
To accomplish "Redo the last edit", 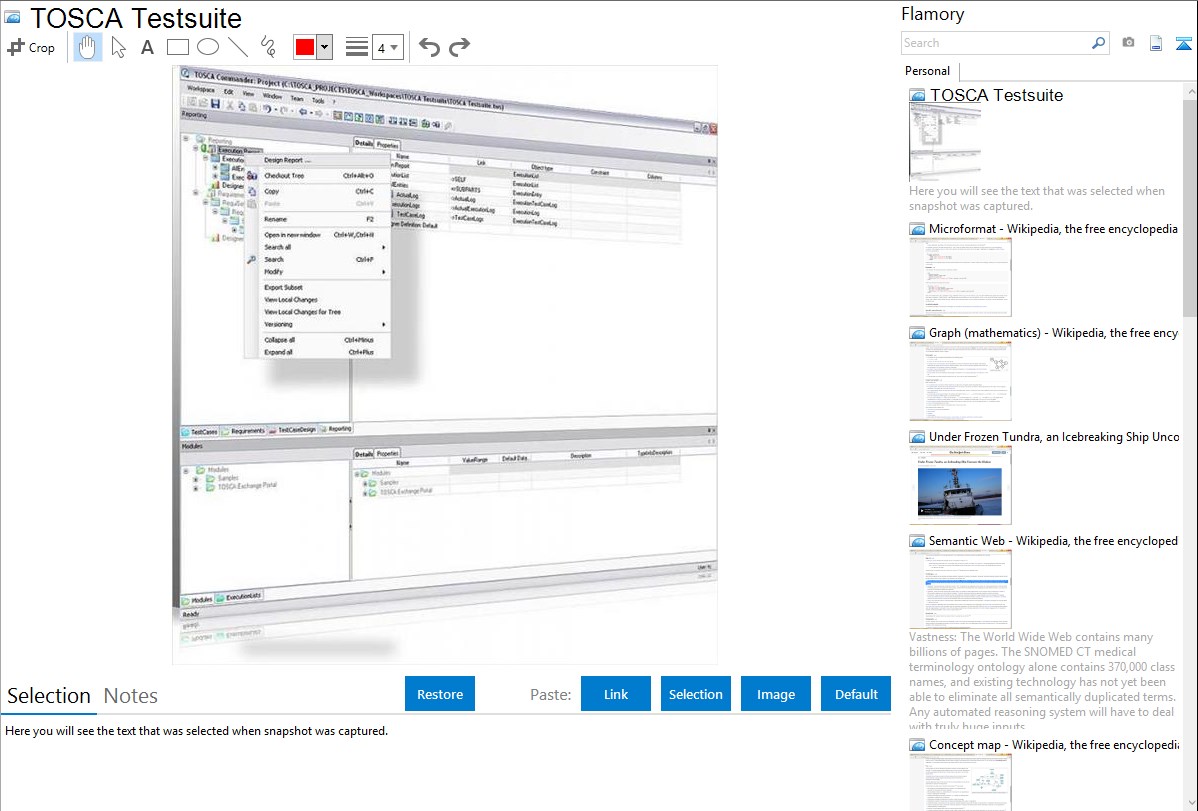I will click(459, 47).
